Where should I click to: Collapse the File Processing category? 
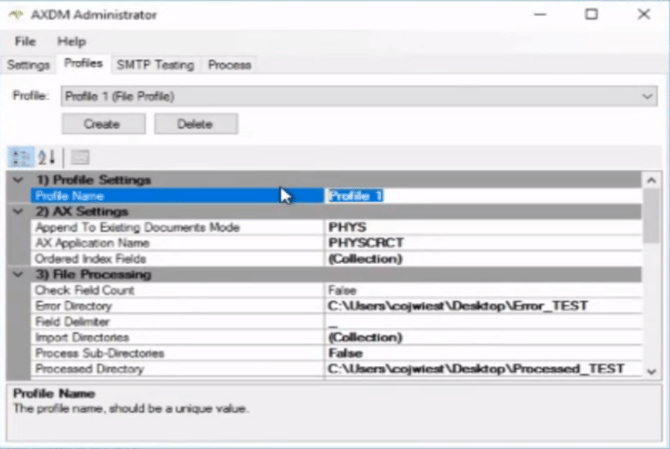(18, 274)
